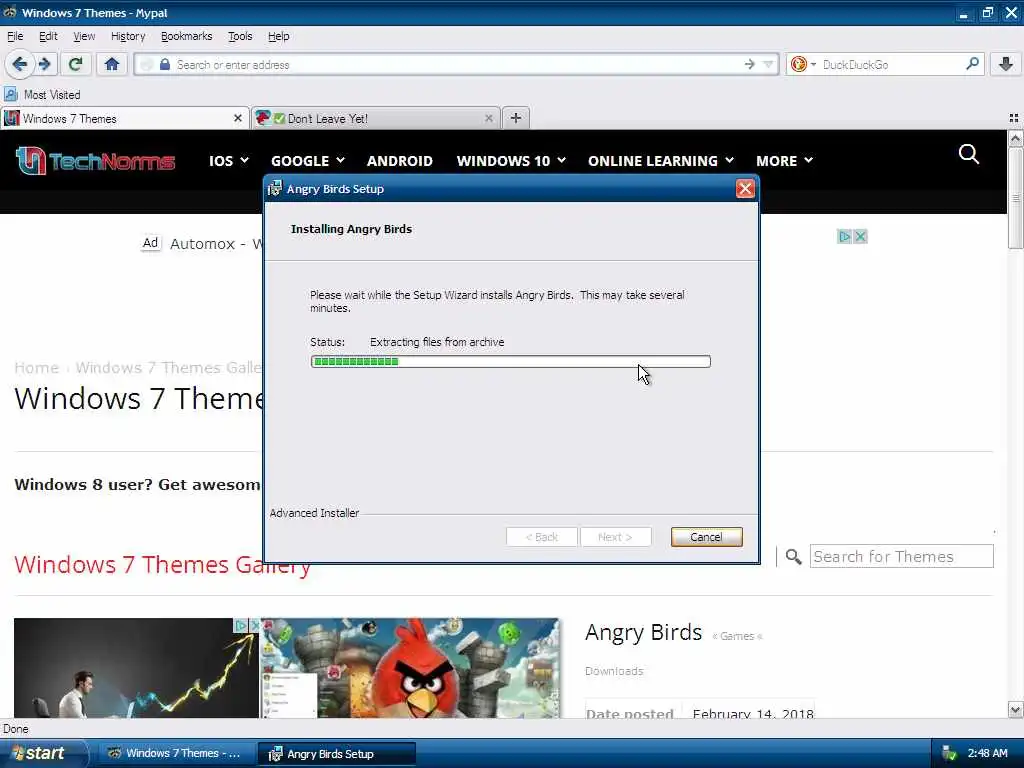Open the View menu
This screenshot has height=768, width=1024.
point(84,36)
